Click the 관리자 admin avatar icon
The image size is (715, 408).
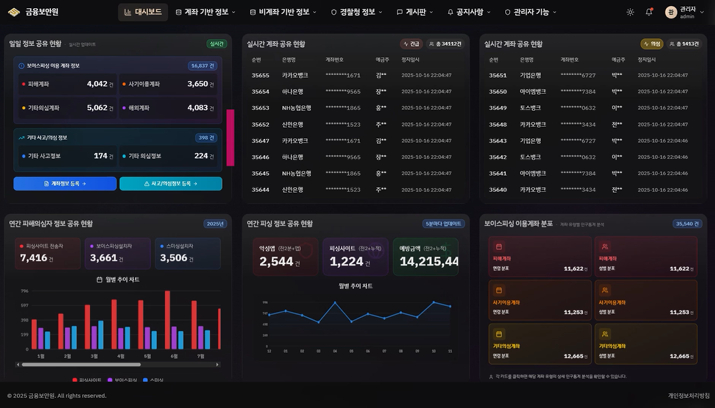[671, 12]
